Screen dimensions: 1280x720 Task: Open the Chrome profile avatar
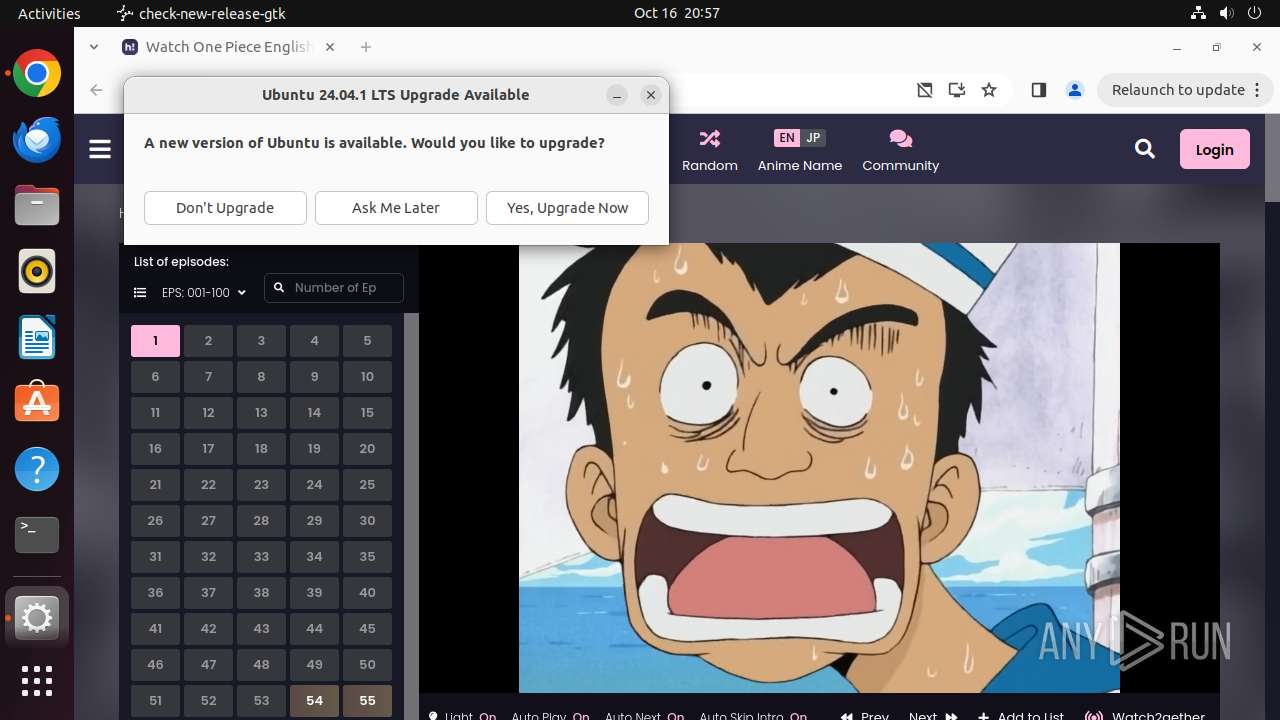1075,90
